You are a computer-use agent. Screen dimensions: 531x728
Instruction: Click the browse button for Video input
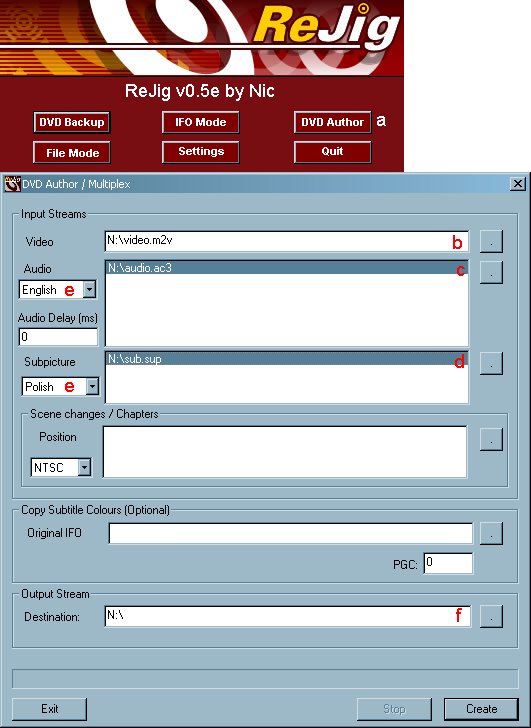tap(491, 241)
